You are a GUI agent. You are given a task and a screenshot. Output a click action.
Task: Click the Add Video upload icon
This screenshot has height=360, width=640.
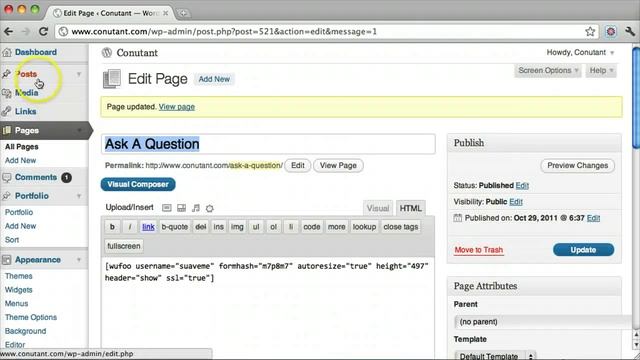coord(182,208)
